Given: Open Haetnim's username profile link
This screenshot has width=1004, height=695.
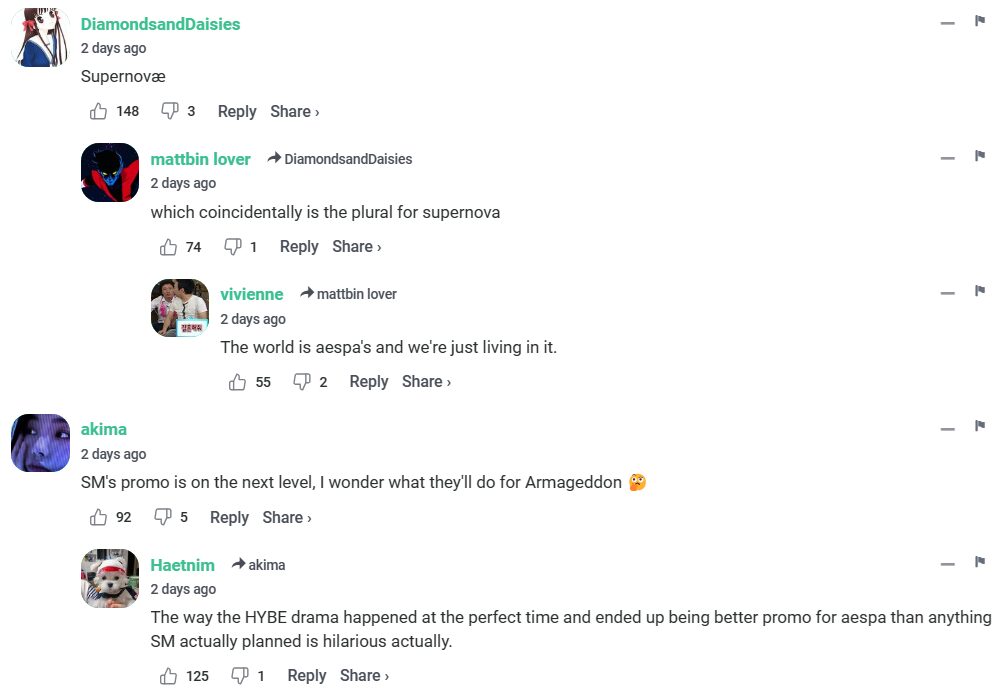Looking at the screenshot, I should 183,565.
